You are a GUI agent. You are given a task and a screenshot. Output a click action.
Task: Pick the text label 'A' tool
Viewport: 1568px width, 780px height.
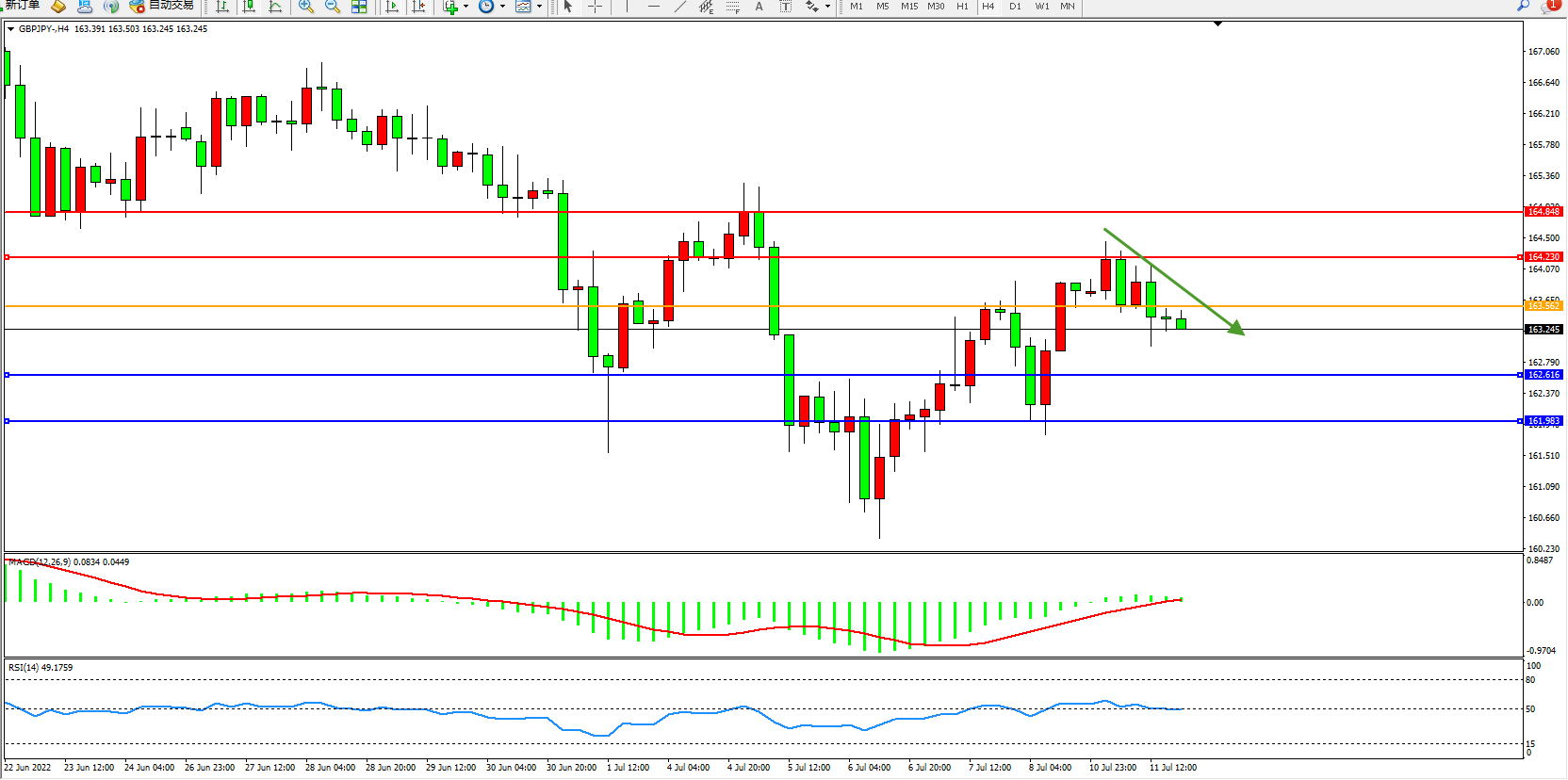pos(759,7)
